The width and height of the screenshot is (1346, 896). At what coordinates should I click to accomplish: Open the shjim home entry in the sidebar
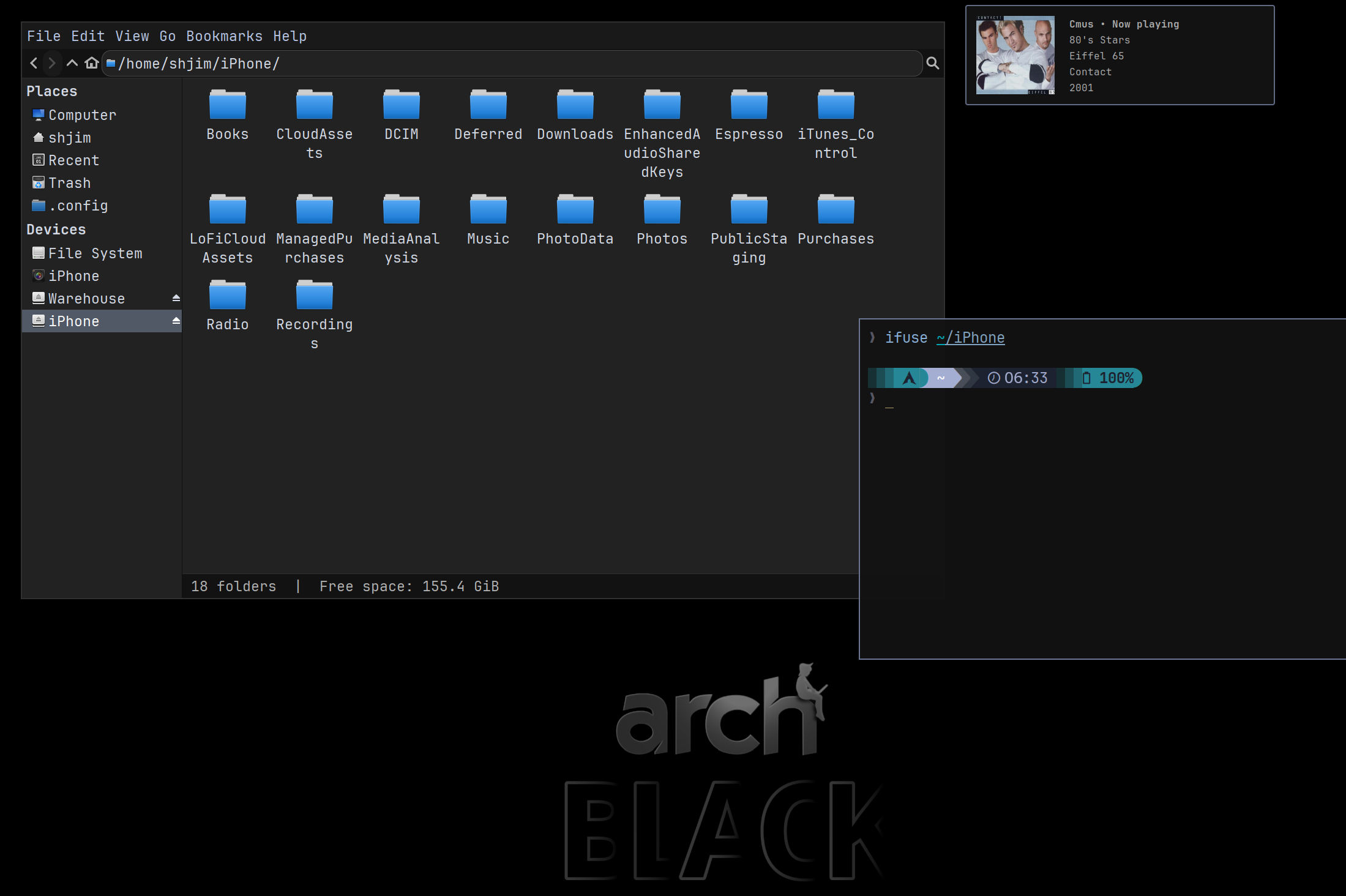click(x=102, y=138)
